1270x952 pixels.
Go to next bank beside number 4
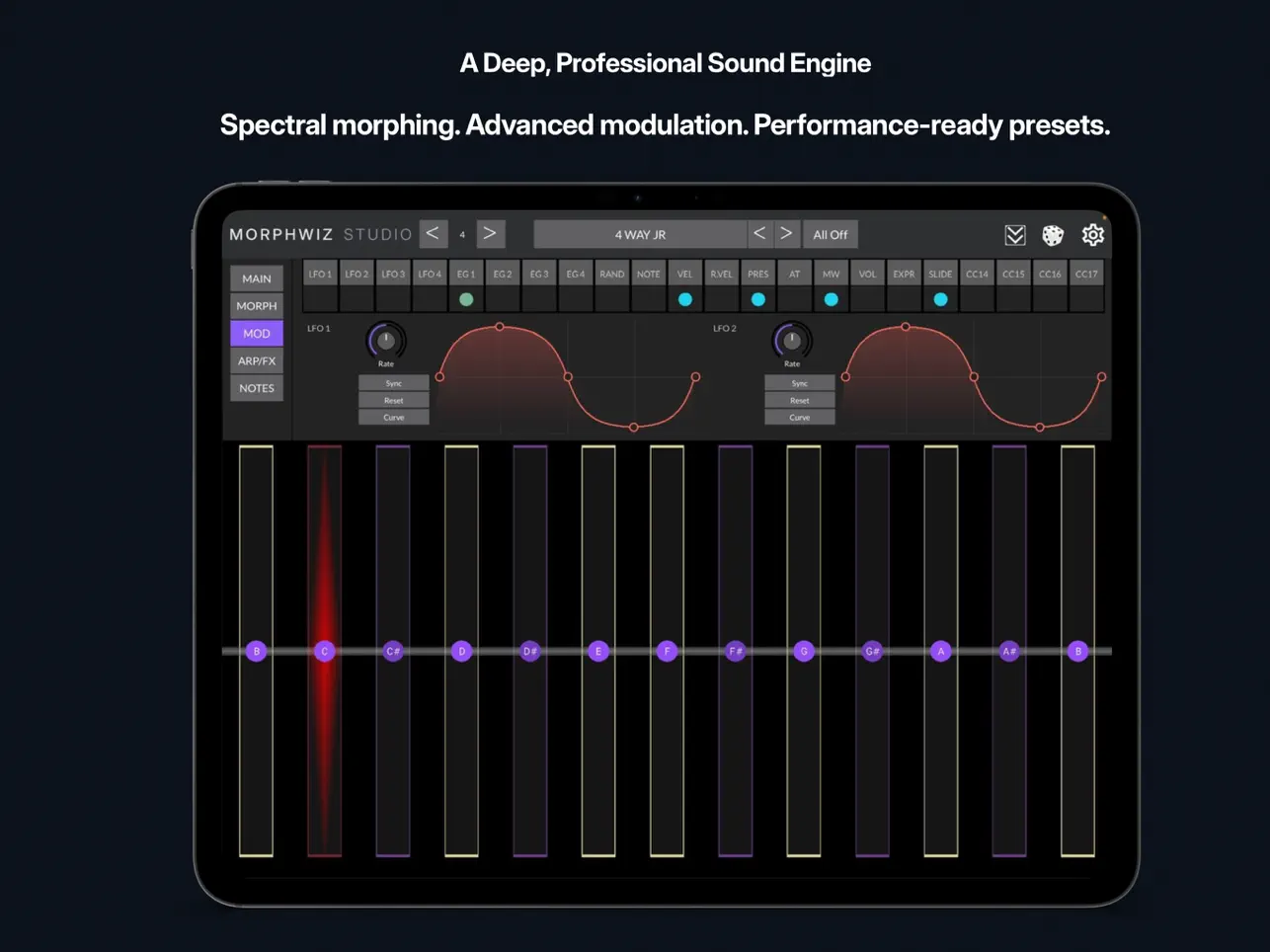490,234
